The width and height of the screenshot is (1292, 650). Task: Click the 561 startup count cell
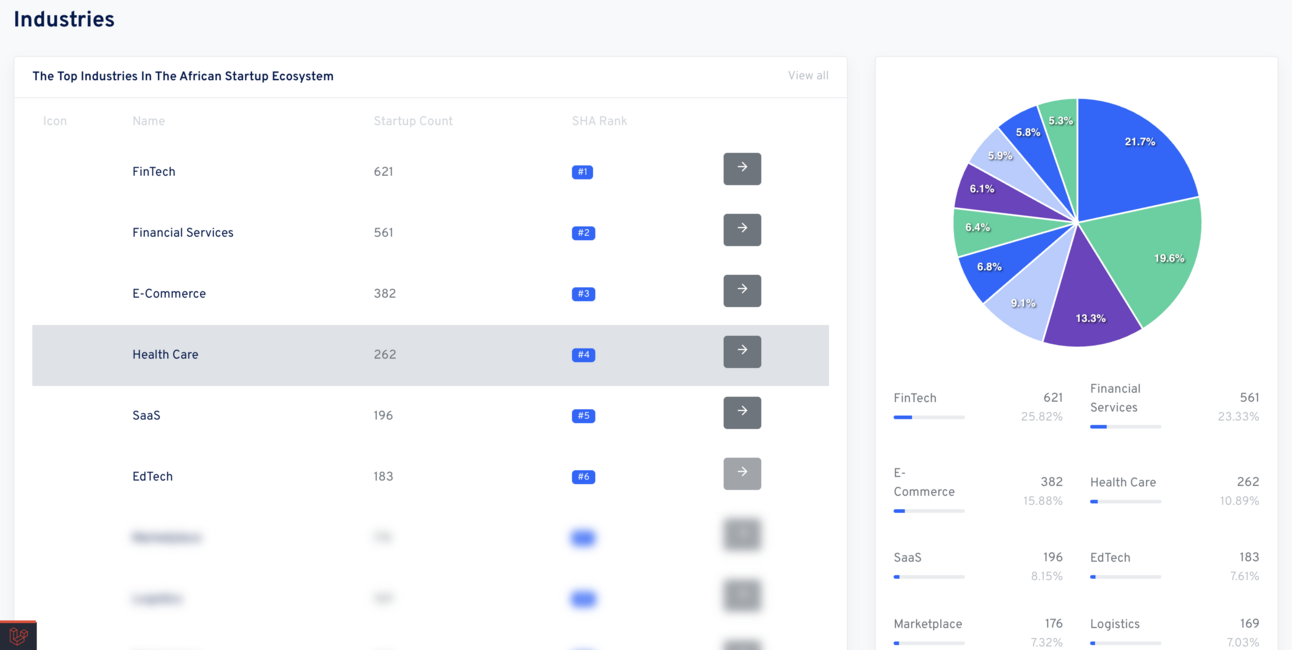pos(383,233)
